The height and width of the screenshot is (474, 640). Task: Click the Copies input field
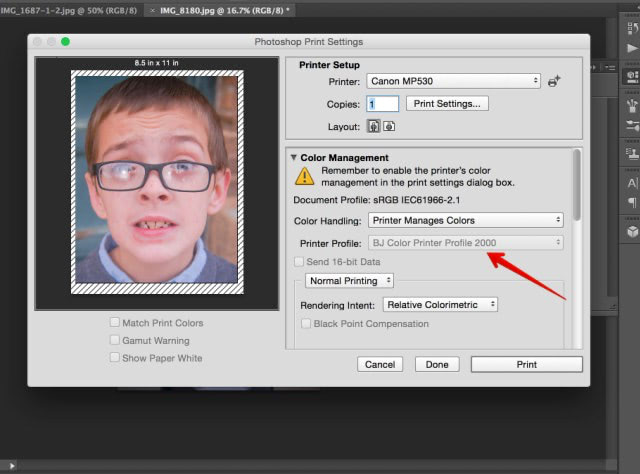pos(382,104)
